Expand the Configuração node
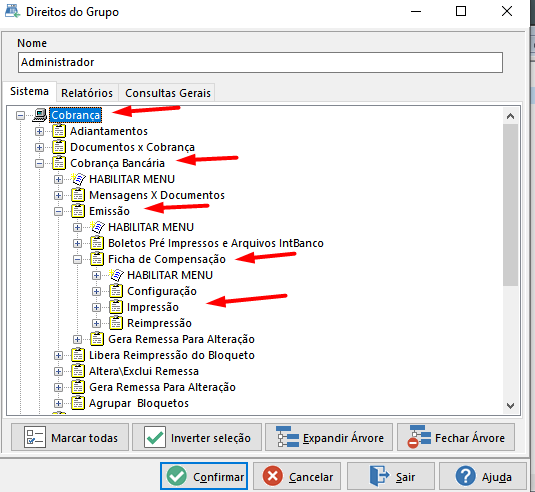Screen dimensions: 535x492 [x=97, y=291]
